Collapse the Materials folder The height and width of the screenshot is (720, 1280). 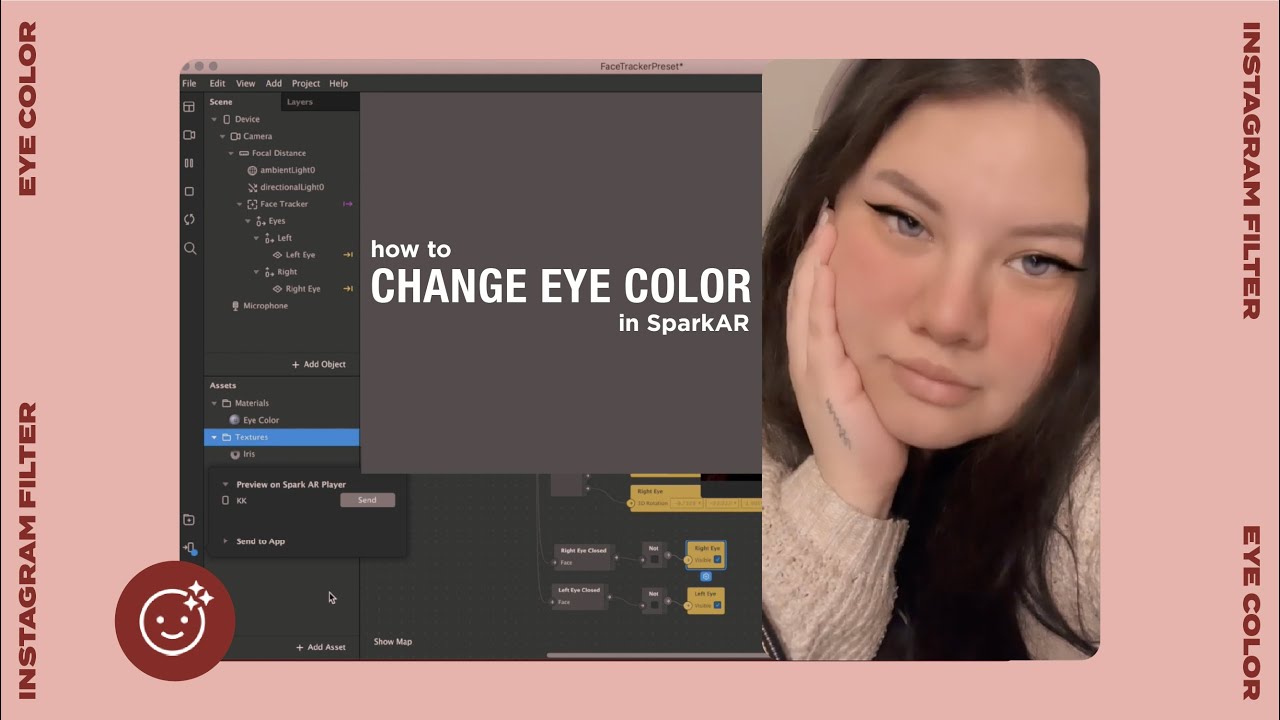(x=214, y=403)
